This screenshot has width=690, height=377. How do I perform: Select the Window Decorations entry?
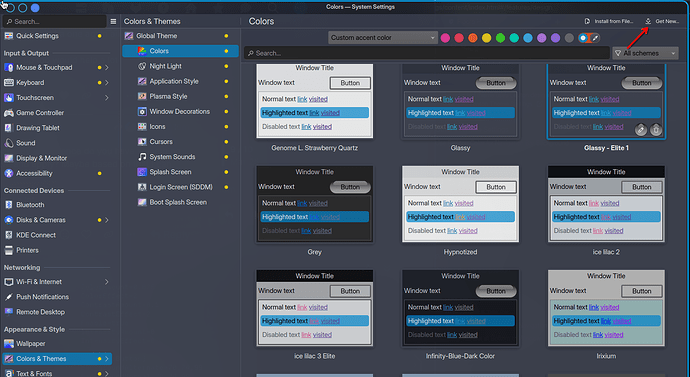[x=181, y=111]
